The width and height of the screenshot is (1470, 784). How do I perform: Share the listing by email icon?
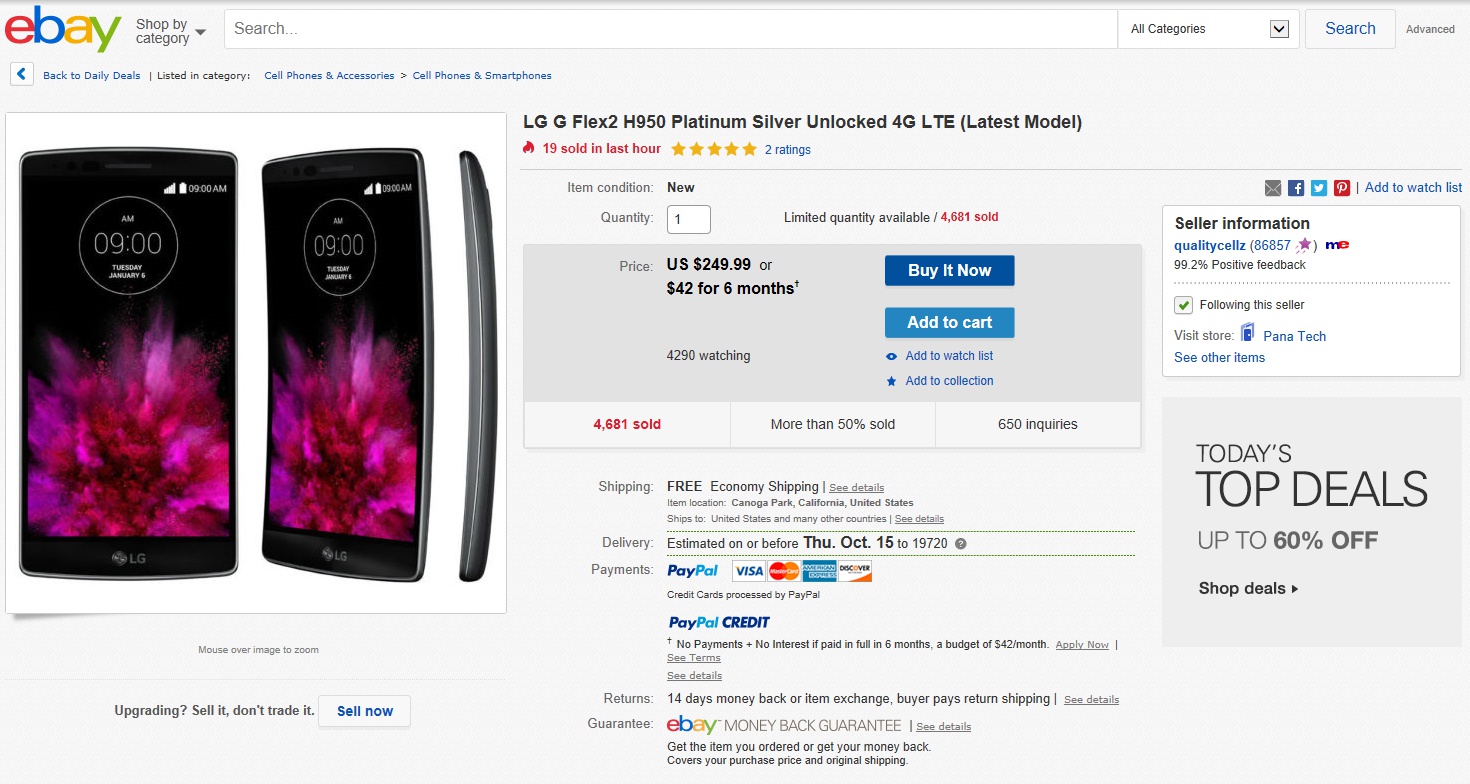[x=1273, y=188]
